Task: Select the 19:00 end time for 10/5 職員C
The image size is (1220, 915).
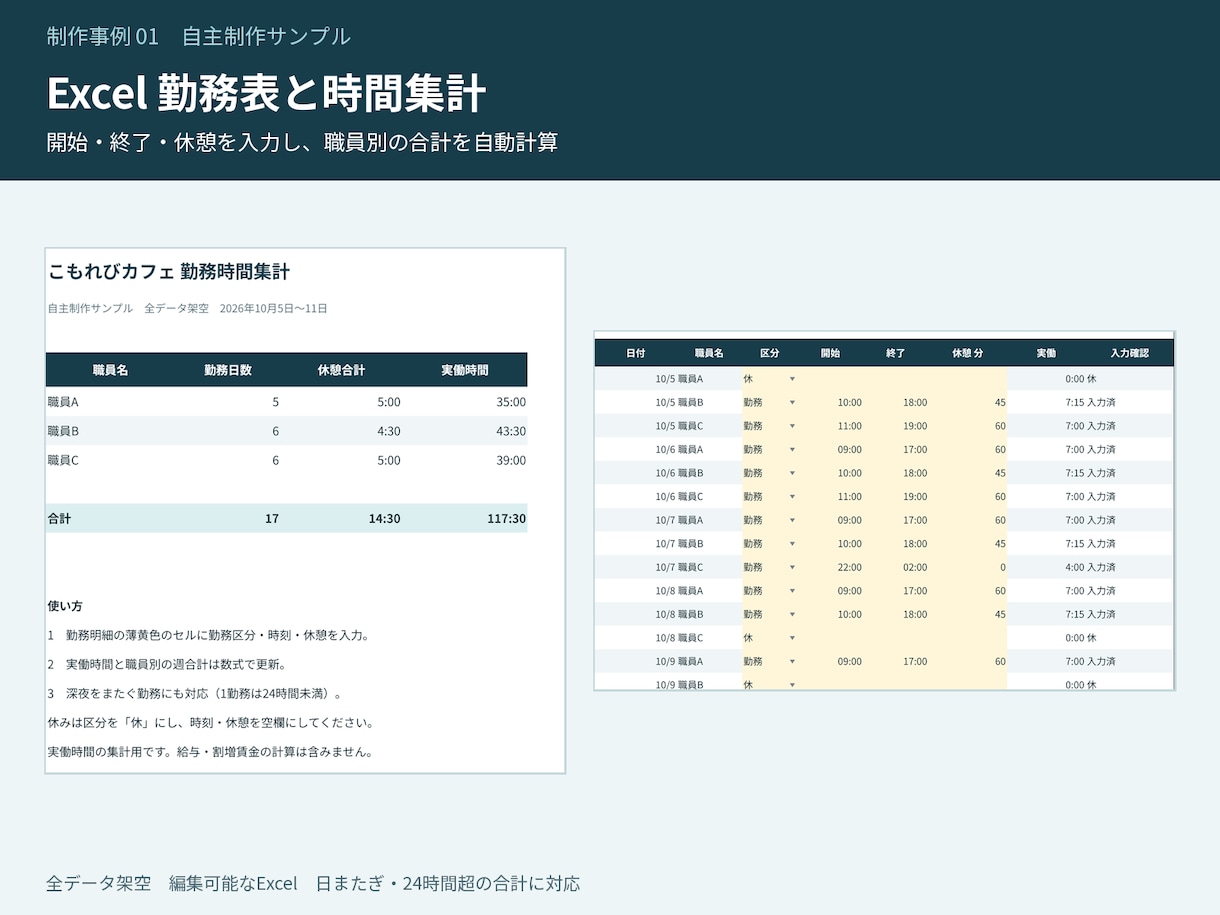Action: pos(915,426)
